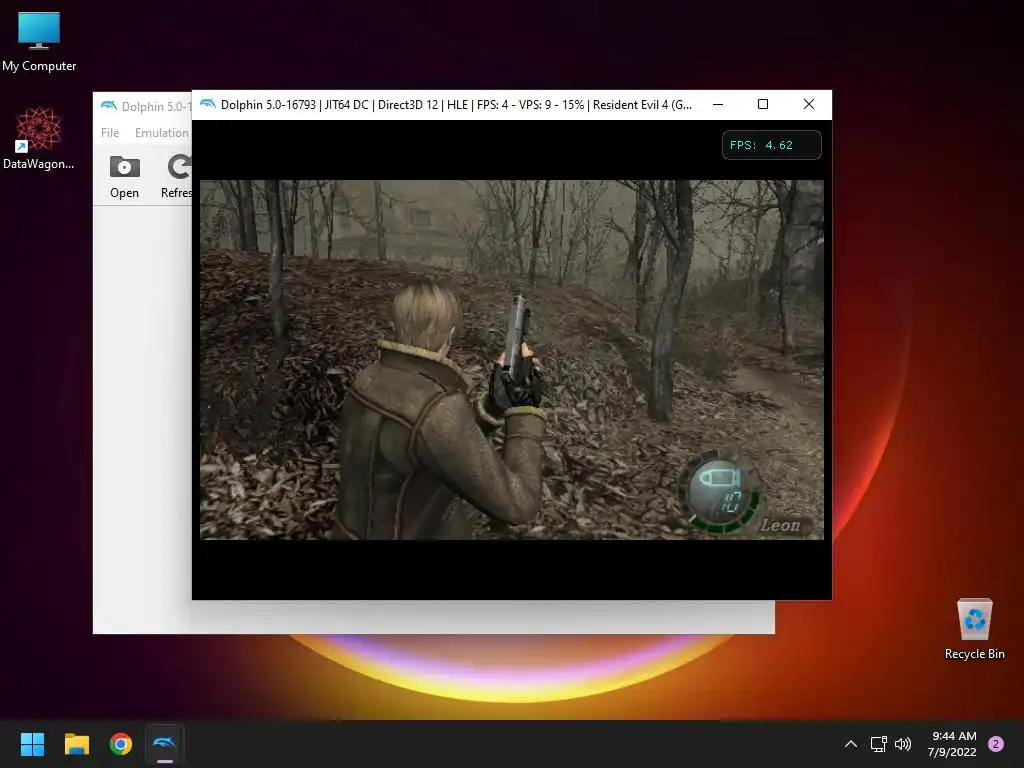1024x768 pixels.
Task: Open the clock showing 9:44 AM
Action: 952,744
